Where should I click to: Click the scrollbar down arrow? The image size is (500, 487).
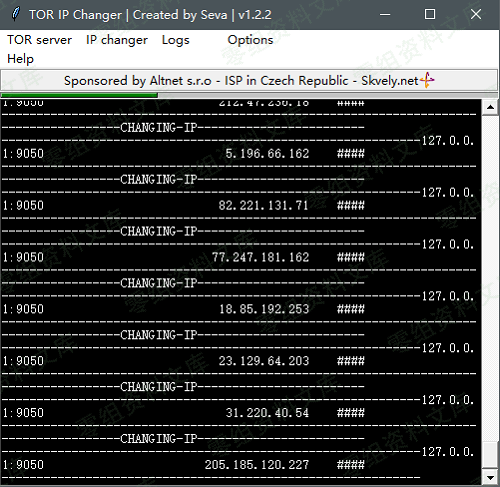tap(490, 478)
